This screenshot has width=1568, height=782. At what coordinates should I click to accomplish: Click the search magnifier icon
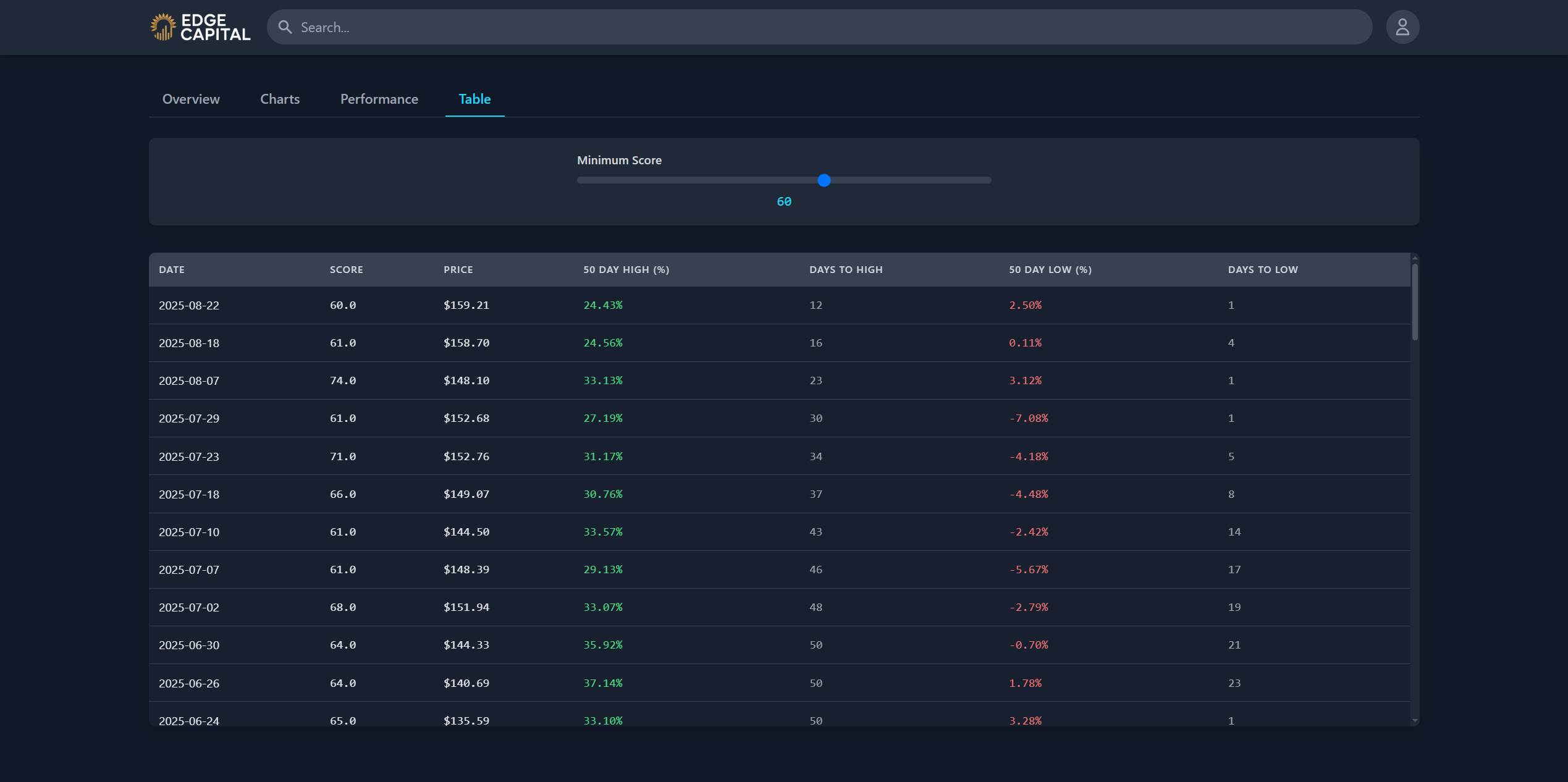tap(285, 27)
